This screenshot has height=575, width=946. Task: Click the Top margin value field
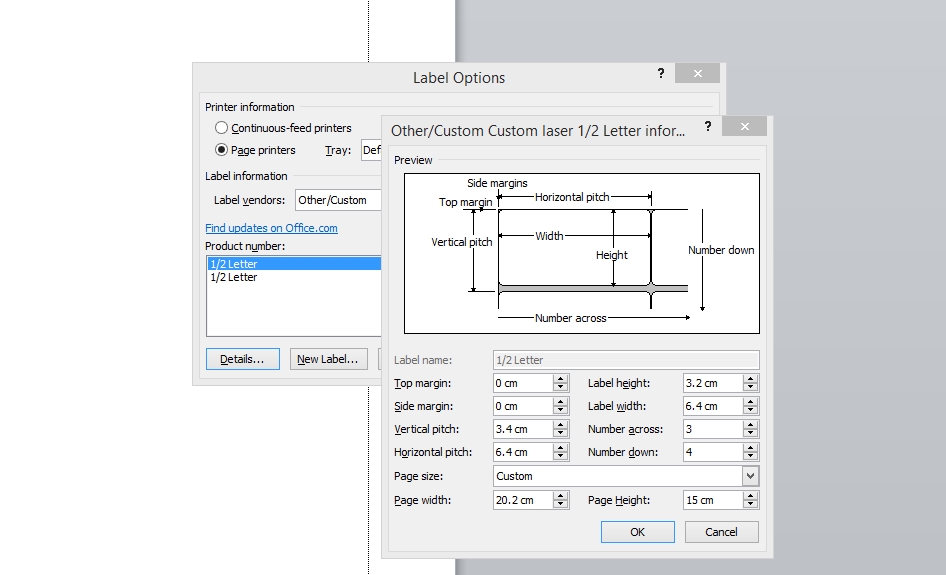[x=523, y=383]
